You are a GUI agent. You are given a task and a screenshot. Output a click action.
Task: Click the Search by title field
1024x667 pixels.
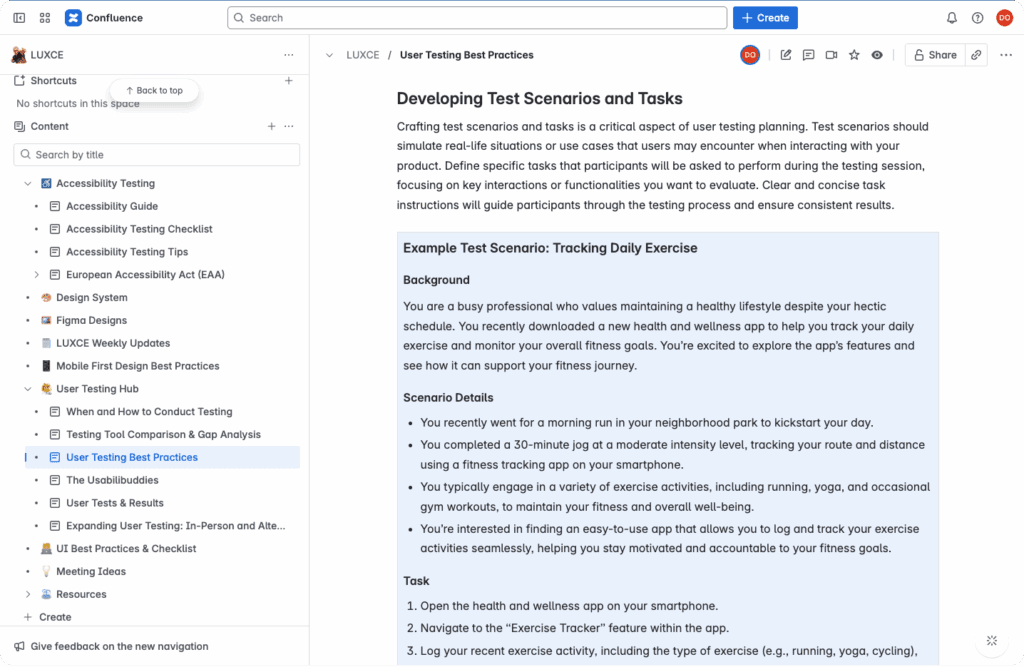[x=156, y=155]
